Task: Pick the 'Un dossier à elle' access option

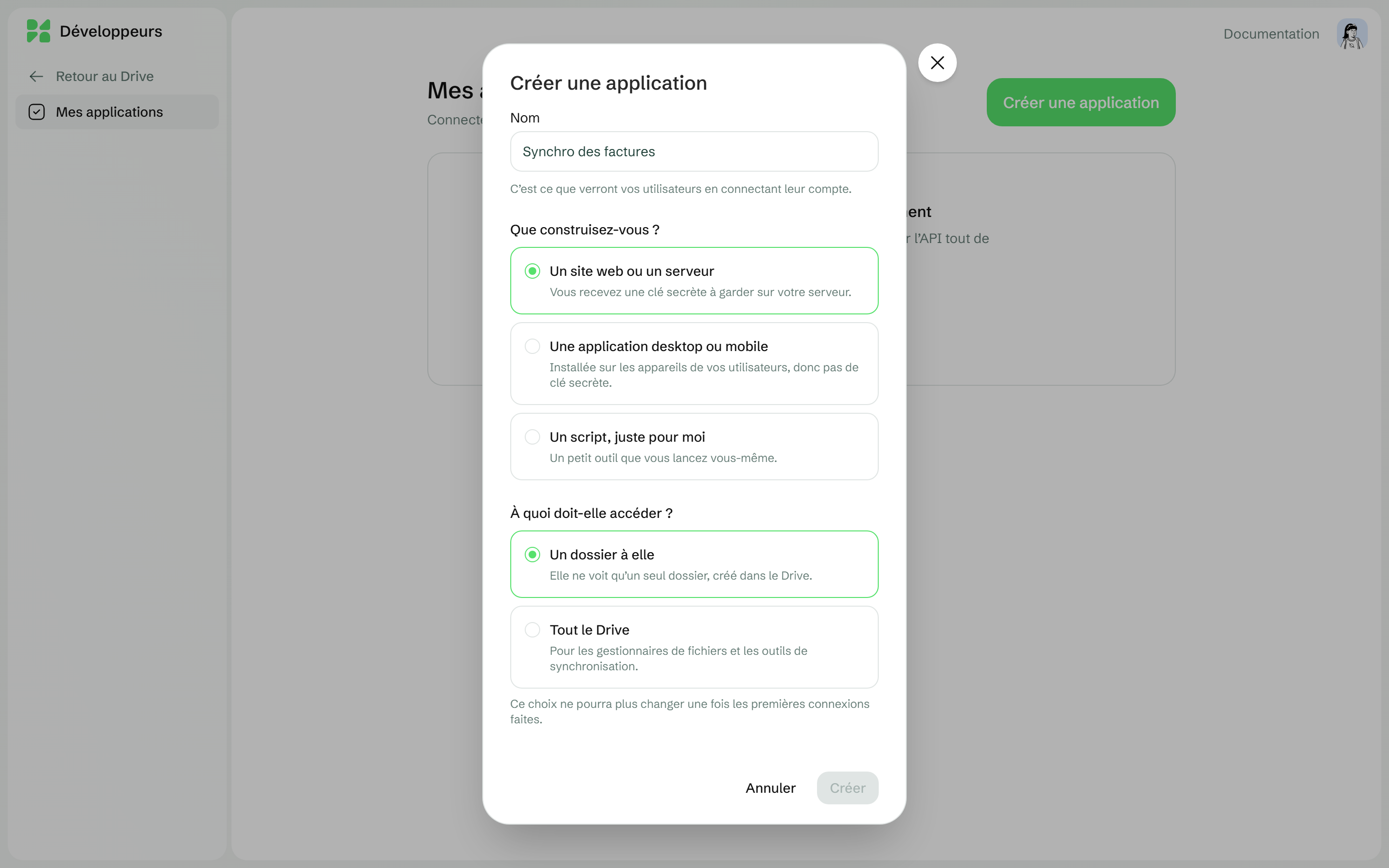Action: (x=694, y=564)
